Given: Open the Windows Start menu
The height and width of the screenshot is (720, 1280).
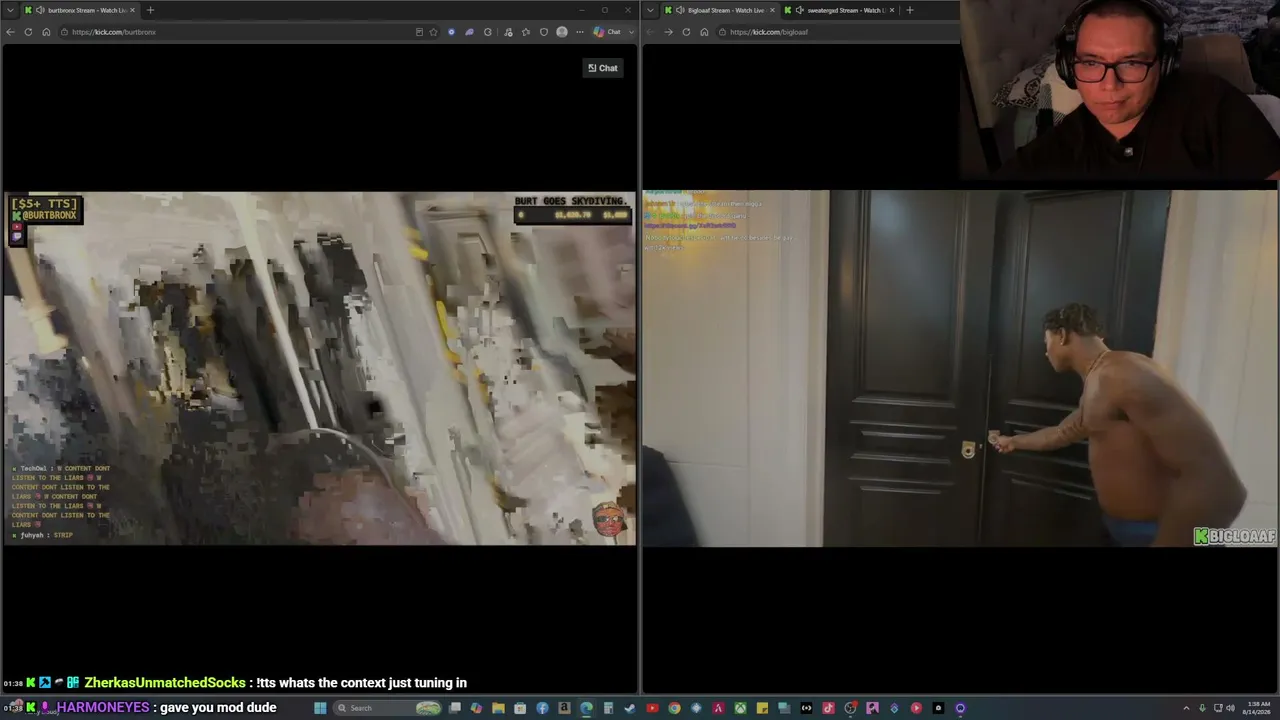Looking at the screenshot, I should tap(320, 708).
